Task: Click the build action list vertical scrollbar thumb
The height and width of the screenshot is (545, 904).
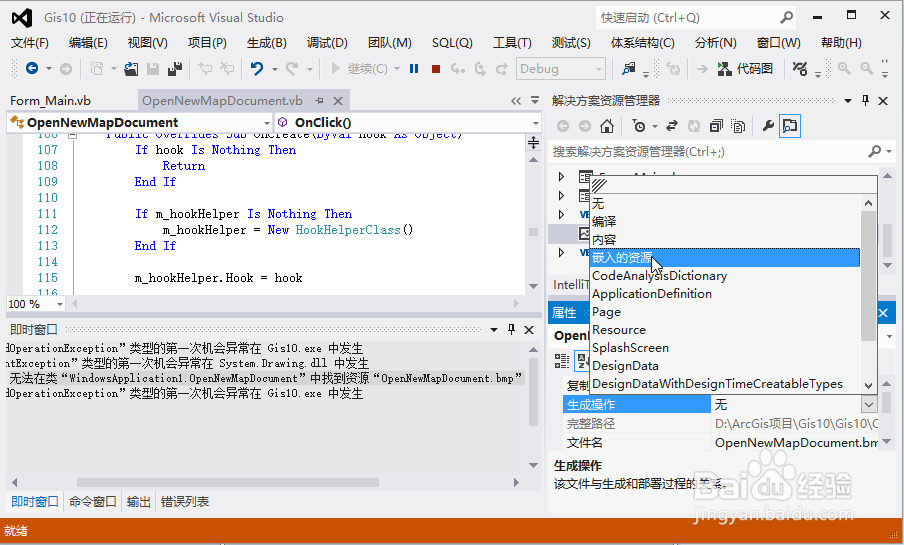Action: pos(868,276)
